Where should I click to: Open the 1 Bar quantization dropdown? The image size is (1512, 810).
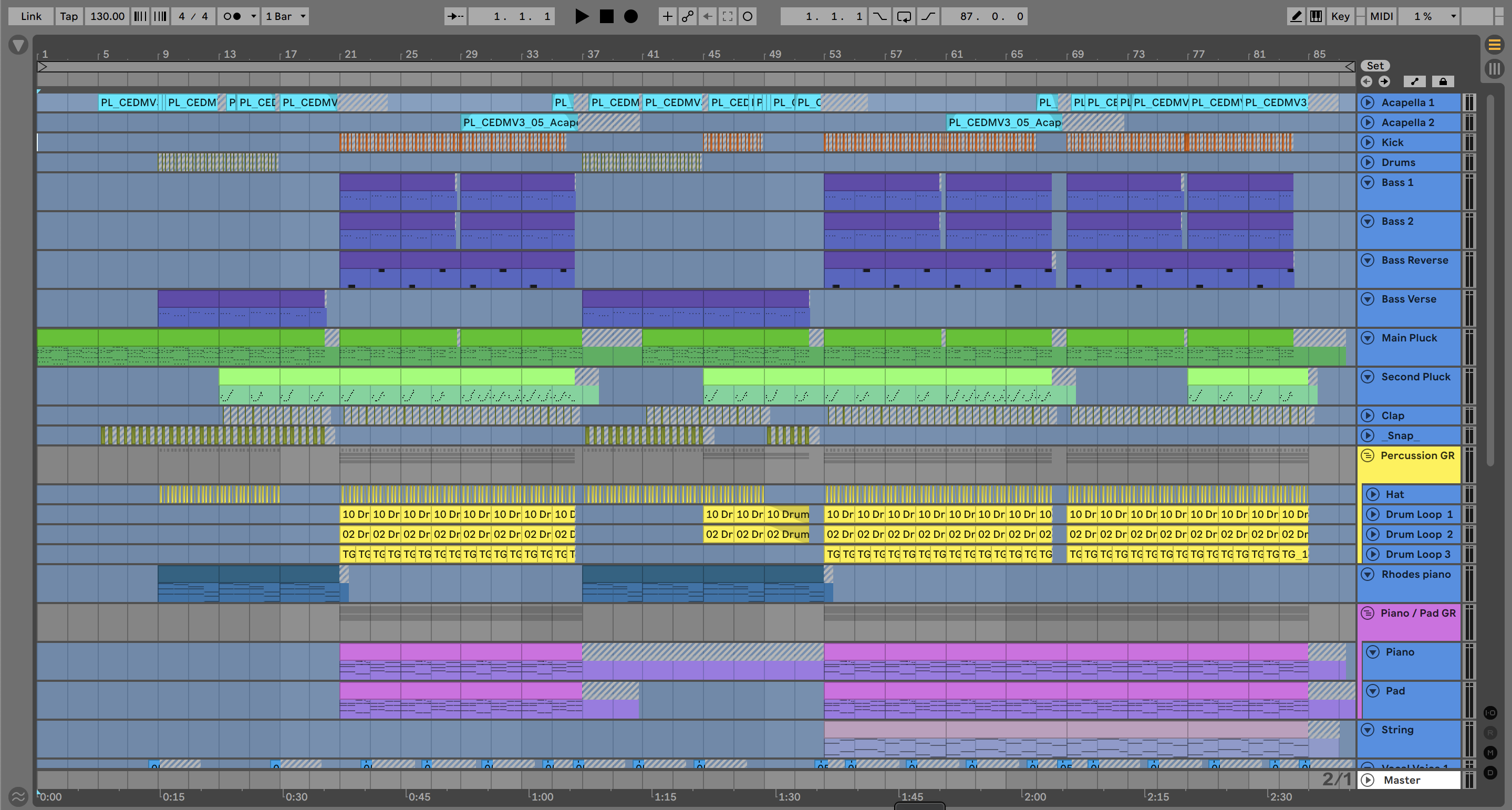(x=286, y=16)
